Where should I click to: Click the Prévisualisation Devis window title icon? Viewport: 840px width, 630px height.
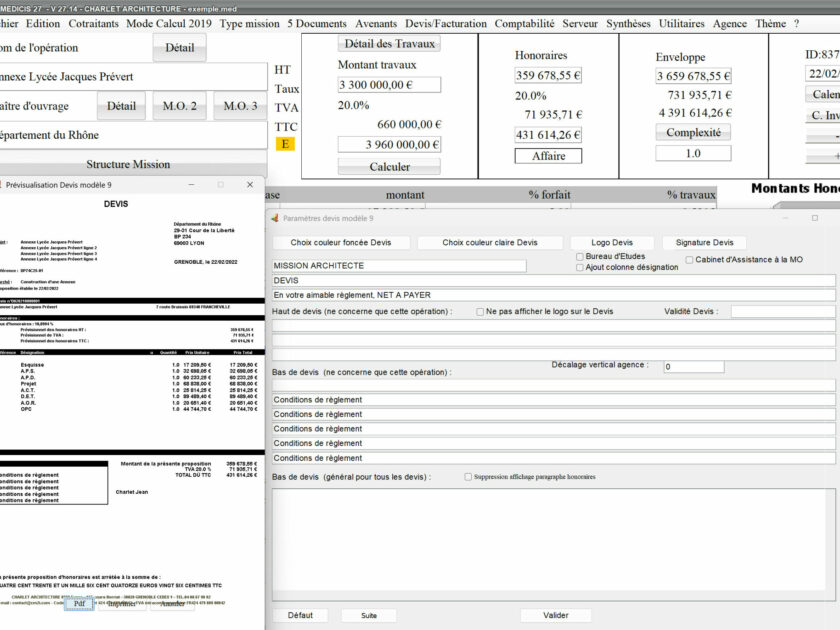click(0, 185)
